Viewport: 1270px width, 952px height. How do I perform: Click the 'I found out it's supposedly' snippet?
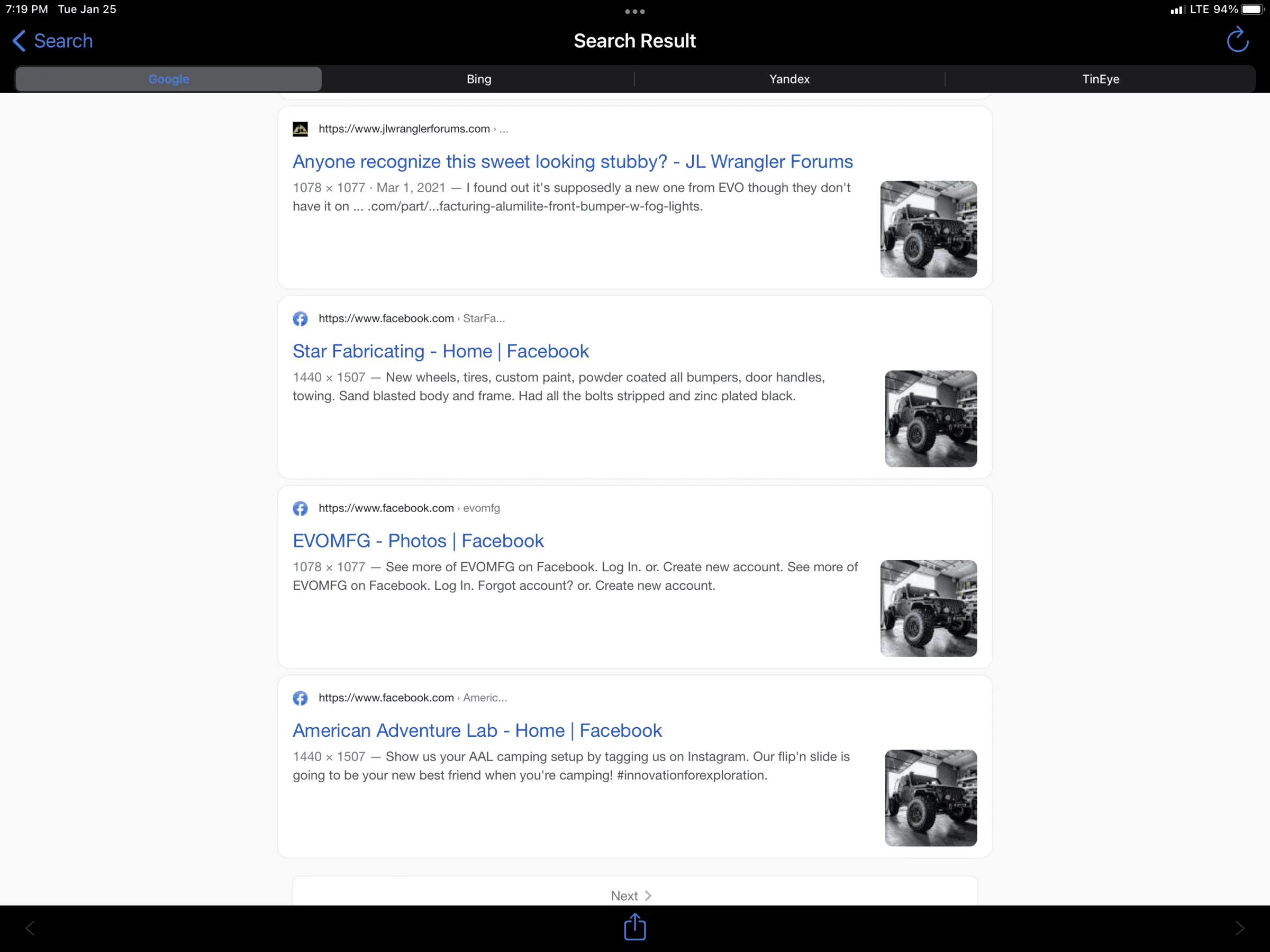point(571,197)
